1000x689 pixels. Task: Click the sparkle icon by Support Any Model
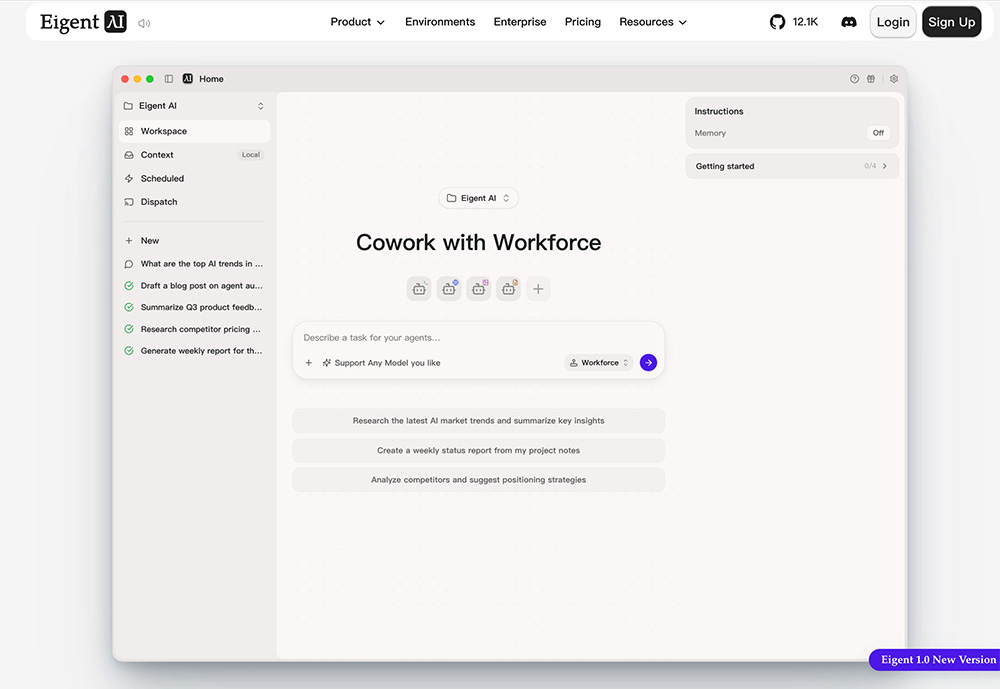[x=327, y=363]
